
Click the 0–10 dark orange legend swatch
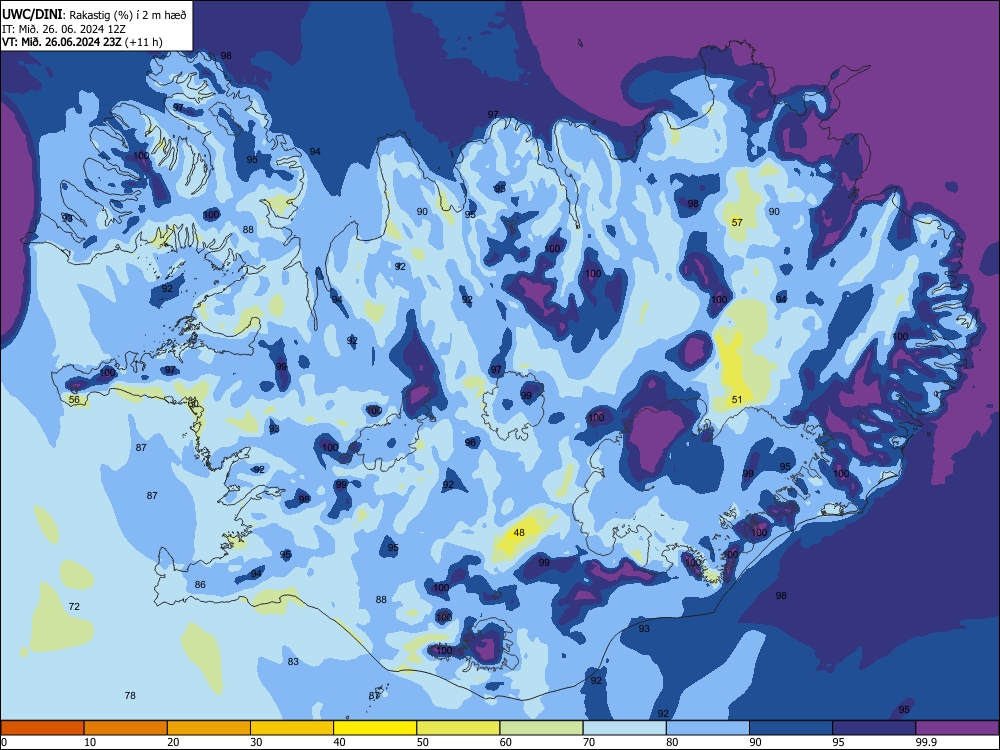pos(42,728)
